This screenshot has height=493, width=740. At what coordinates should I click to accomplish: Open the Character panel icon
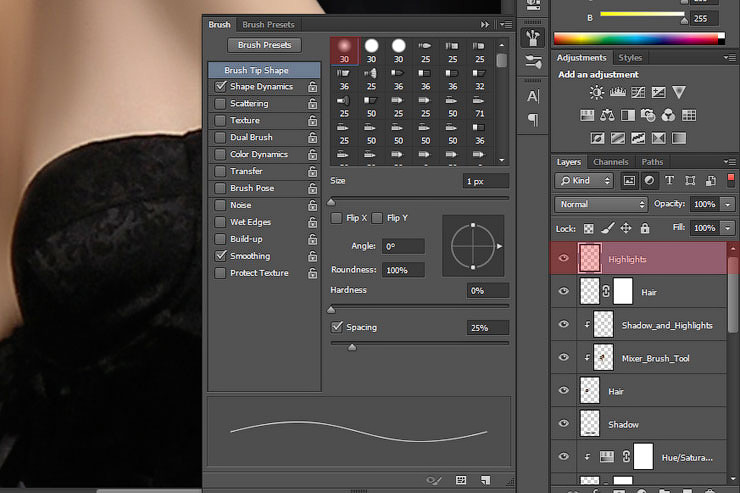(x=533, y=97)
